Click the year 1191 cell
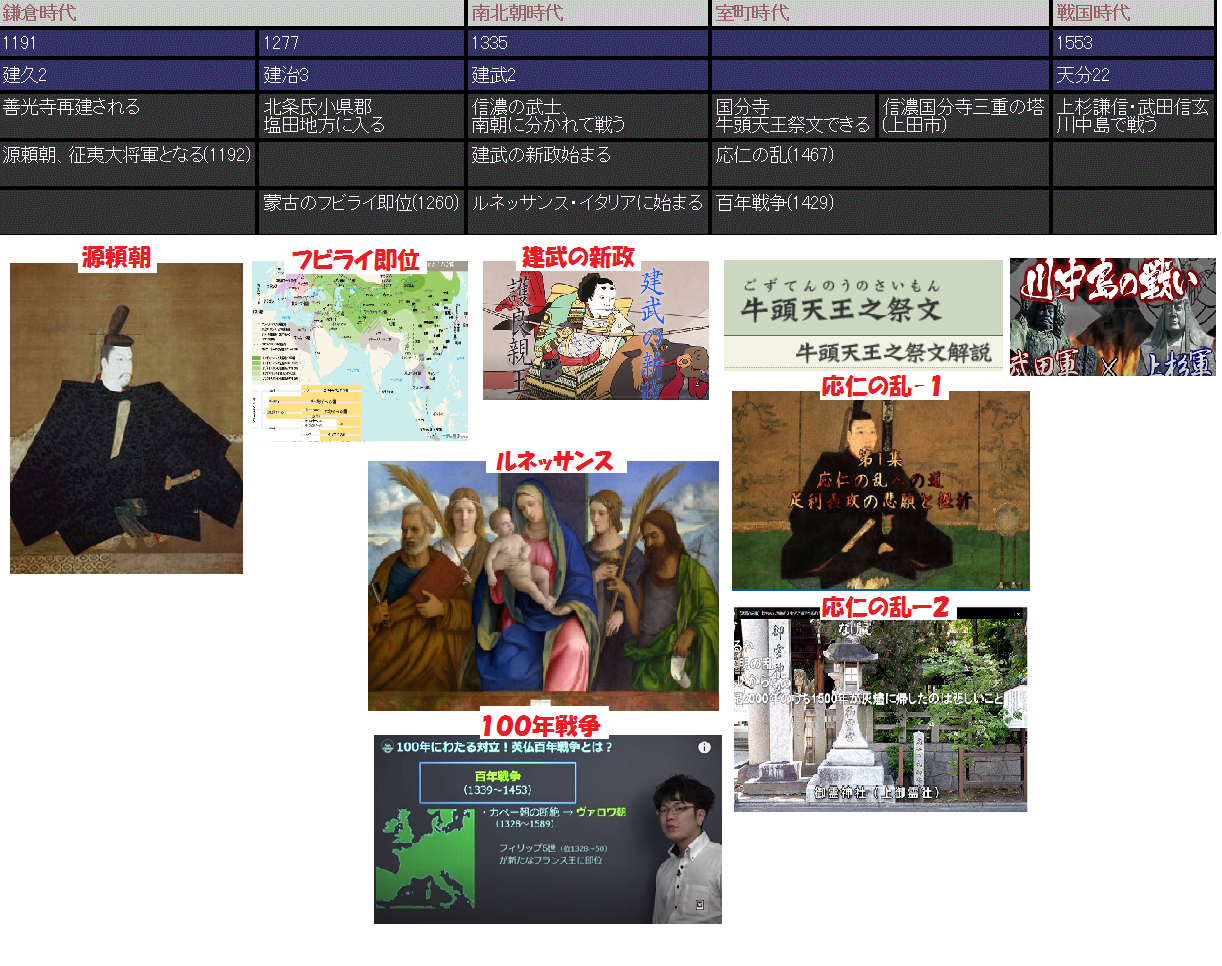 click(128, 43)
